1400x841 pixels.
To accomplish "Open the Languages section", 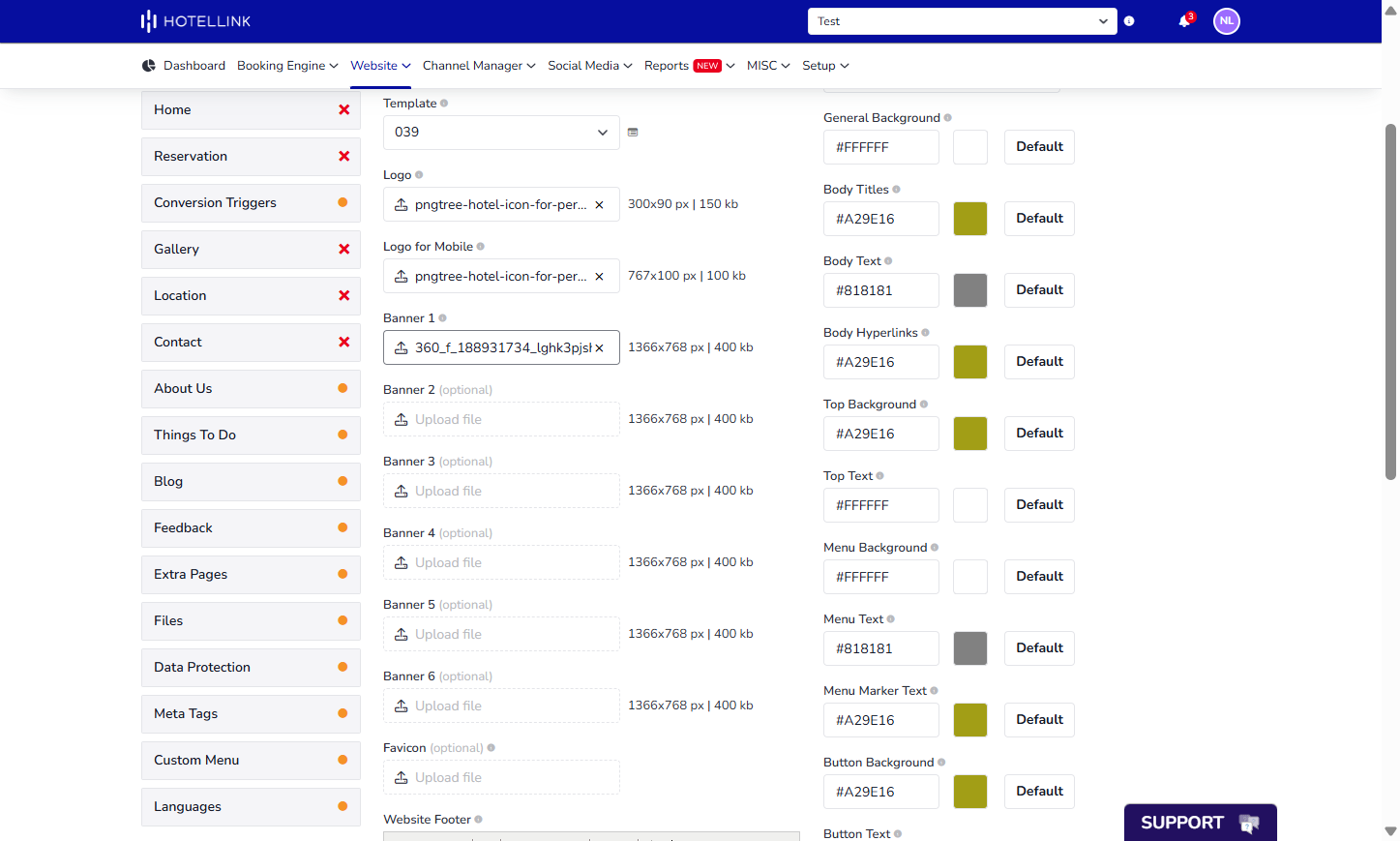I will click(251, 807).
